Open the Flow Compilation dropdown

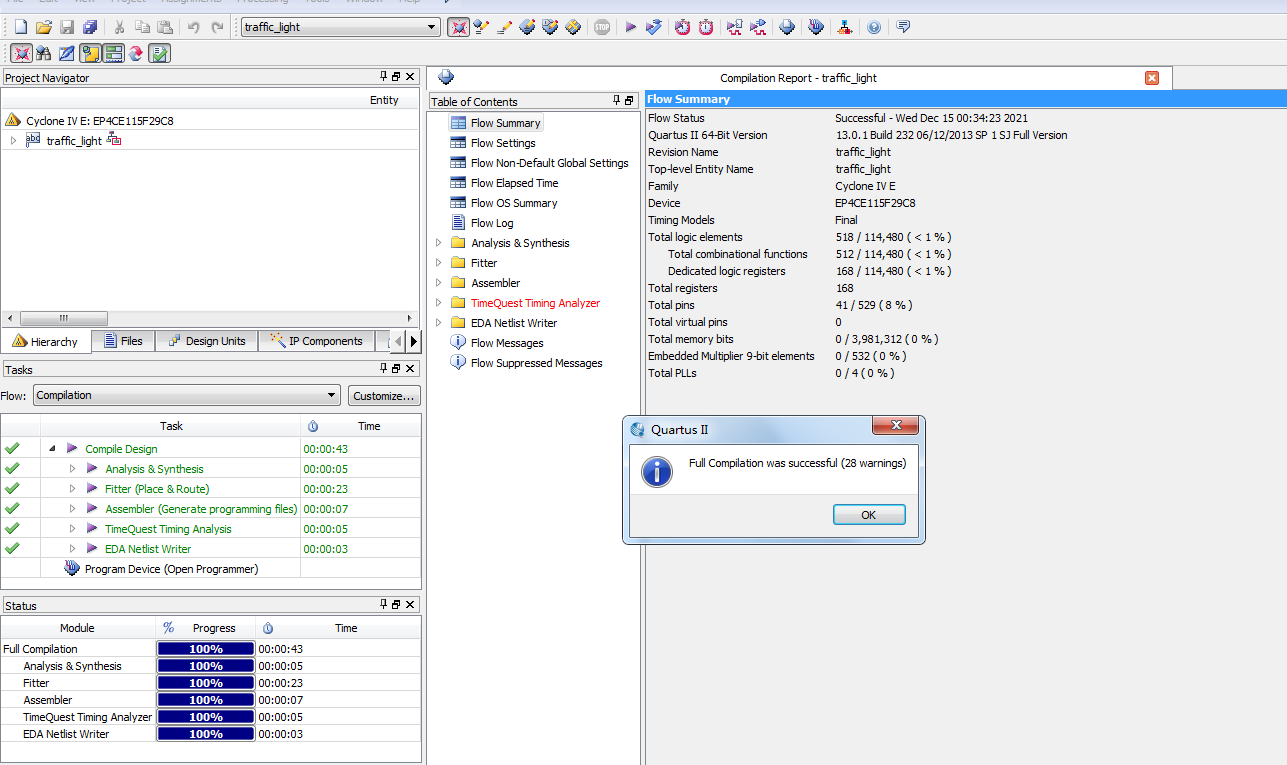tap(332, 395)
